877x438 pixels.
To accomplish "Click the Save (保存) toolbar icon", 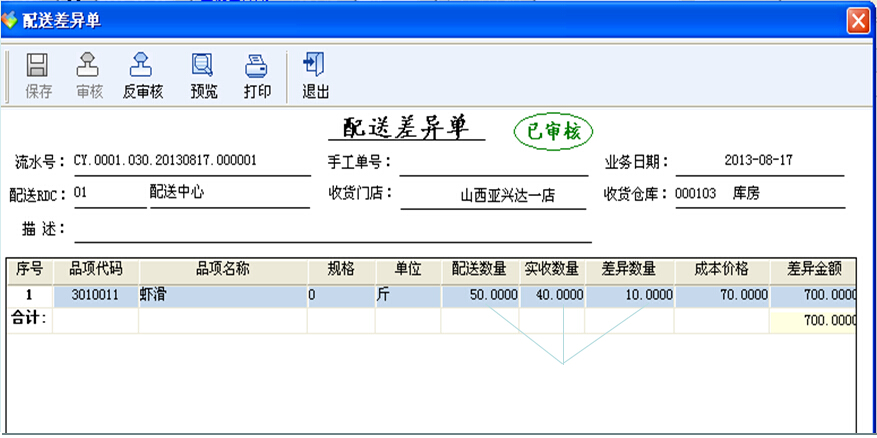I will 39,67.
